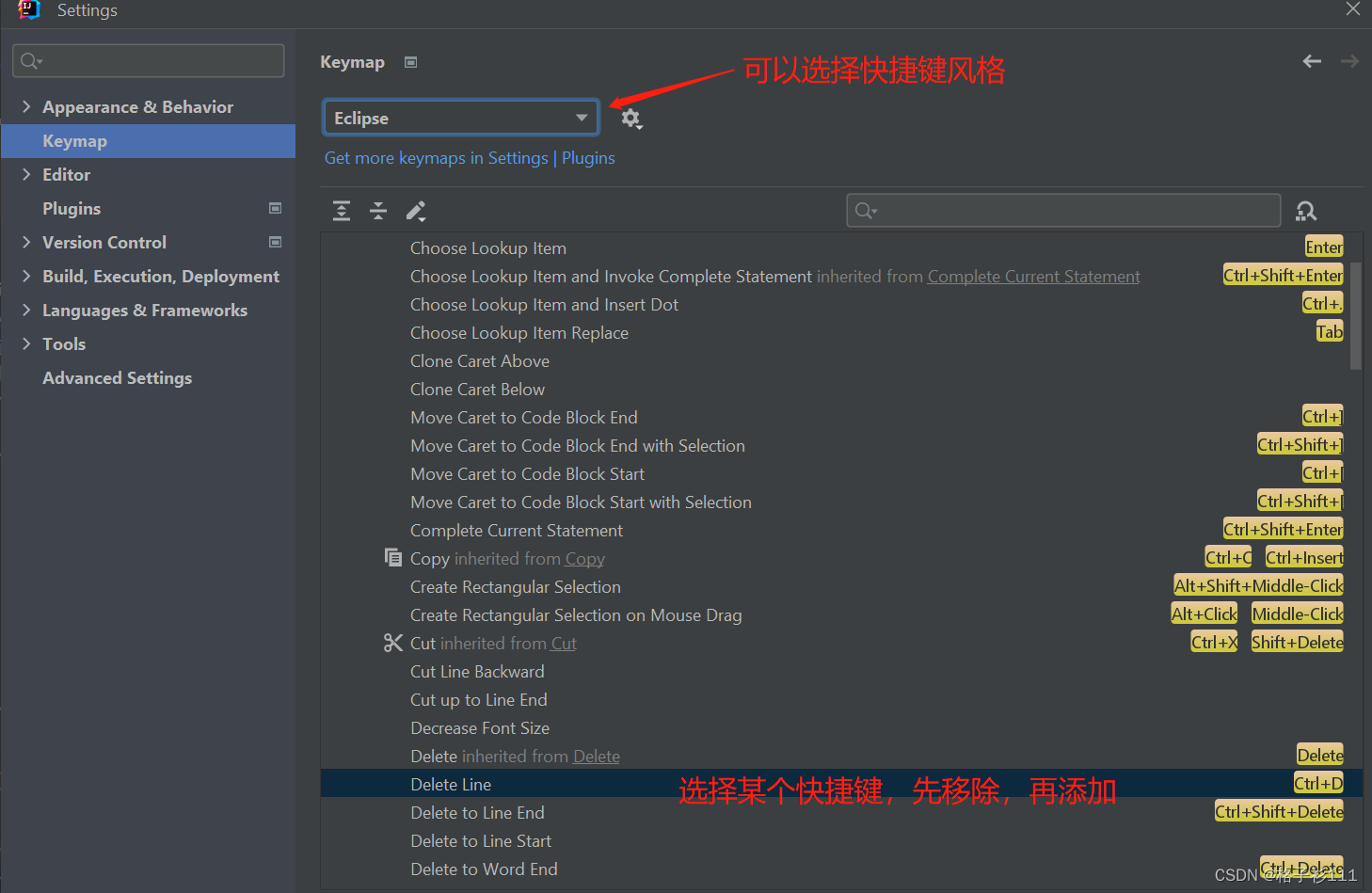The width and height of the screenshot is (1372, 893).
Task: Click the underlined Delete inherited link
Action: 596,757
